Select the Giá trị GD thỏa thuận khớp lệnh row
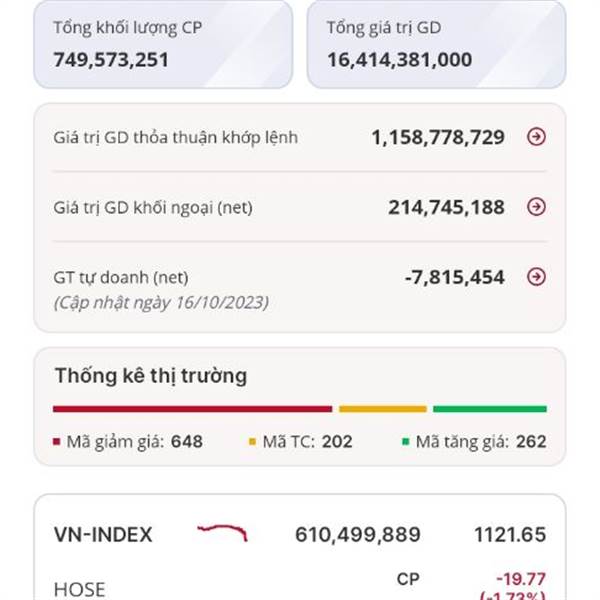600x600 pixels. [x=300, y=137]
